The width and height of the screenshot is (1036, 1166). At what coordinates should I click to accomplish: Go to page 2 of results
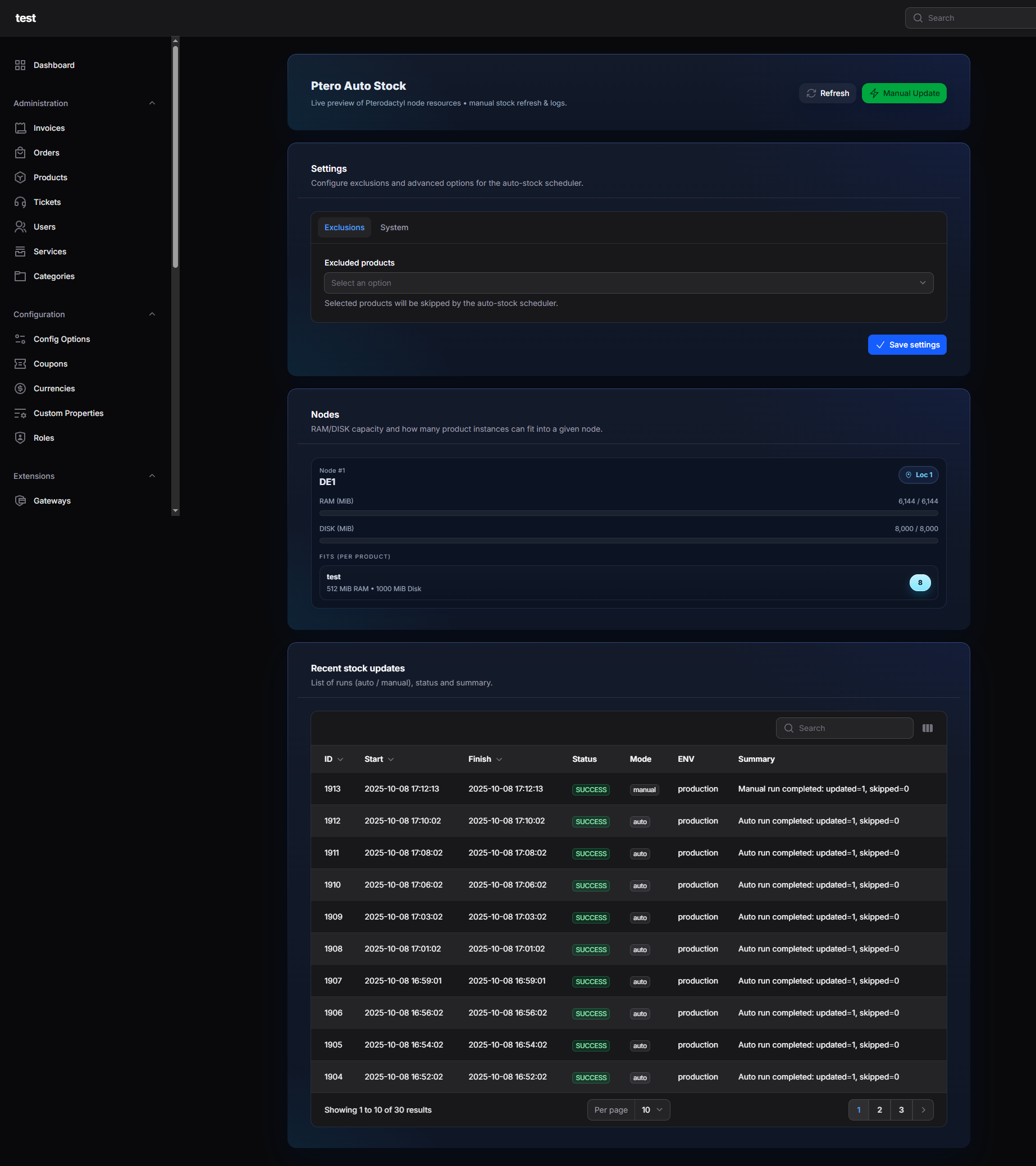tap(879, 1109)
